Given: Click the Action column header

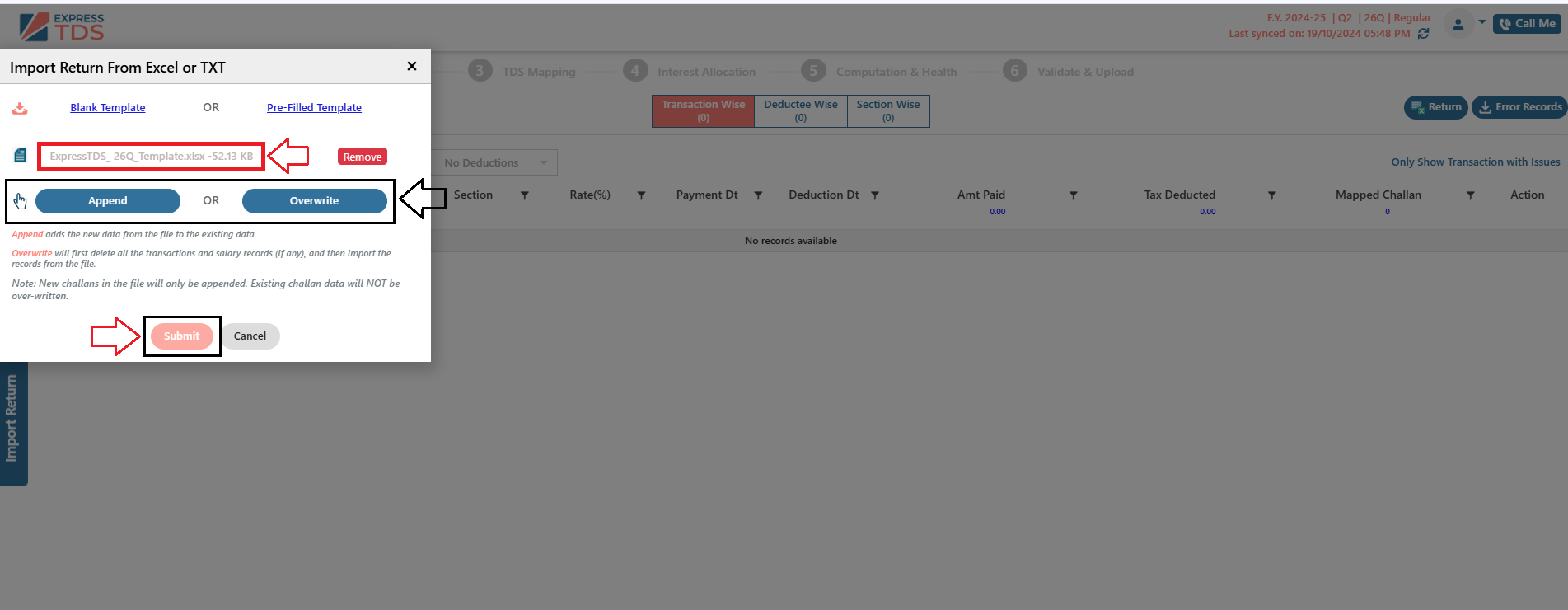Looking at the screenshot, I should (1527, 195).
